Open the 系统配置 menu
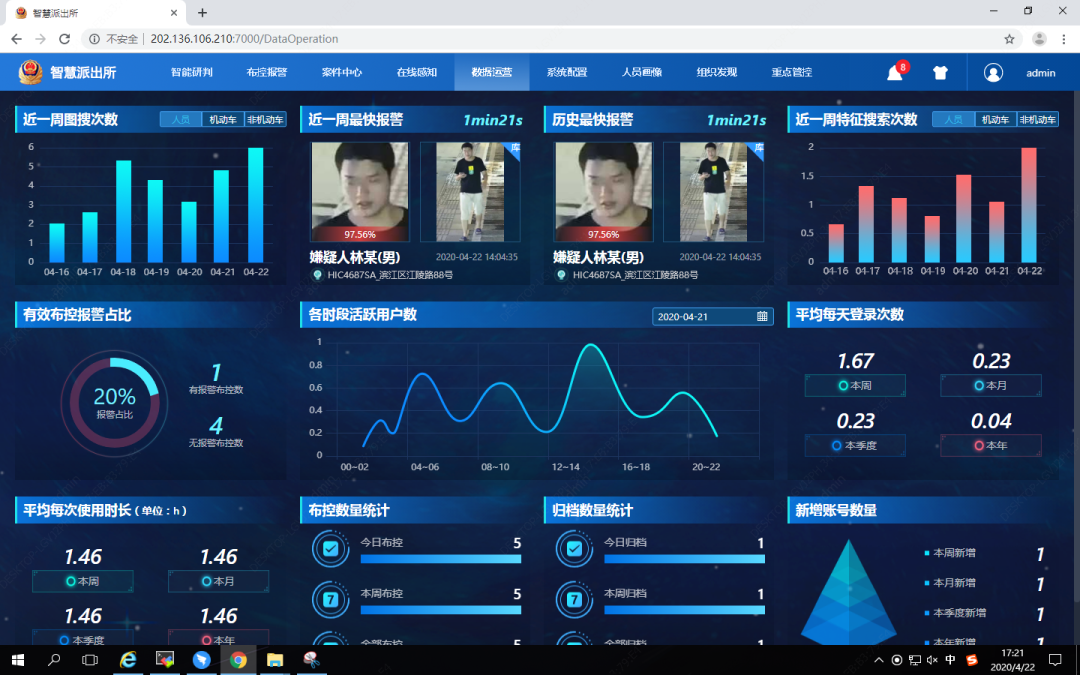This screenshot has height=675, width=1080. click(x=567, y=72)
